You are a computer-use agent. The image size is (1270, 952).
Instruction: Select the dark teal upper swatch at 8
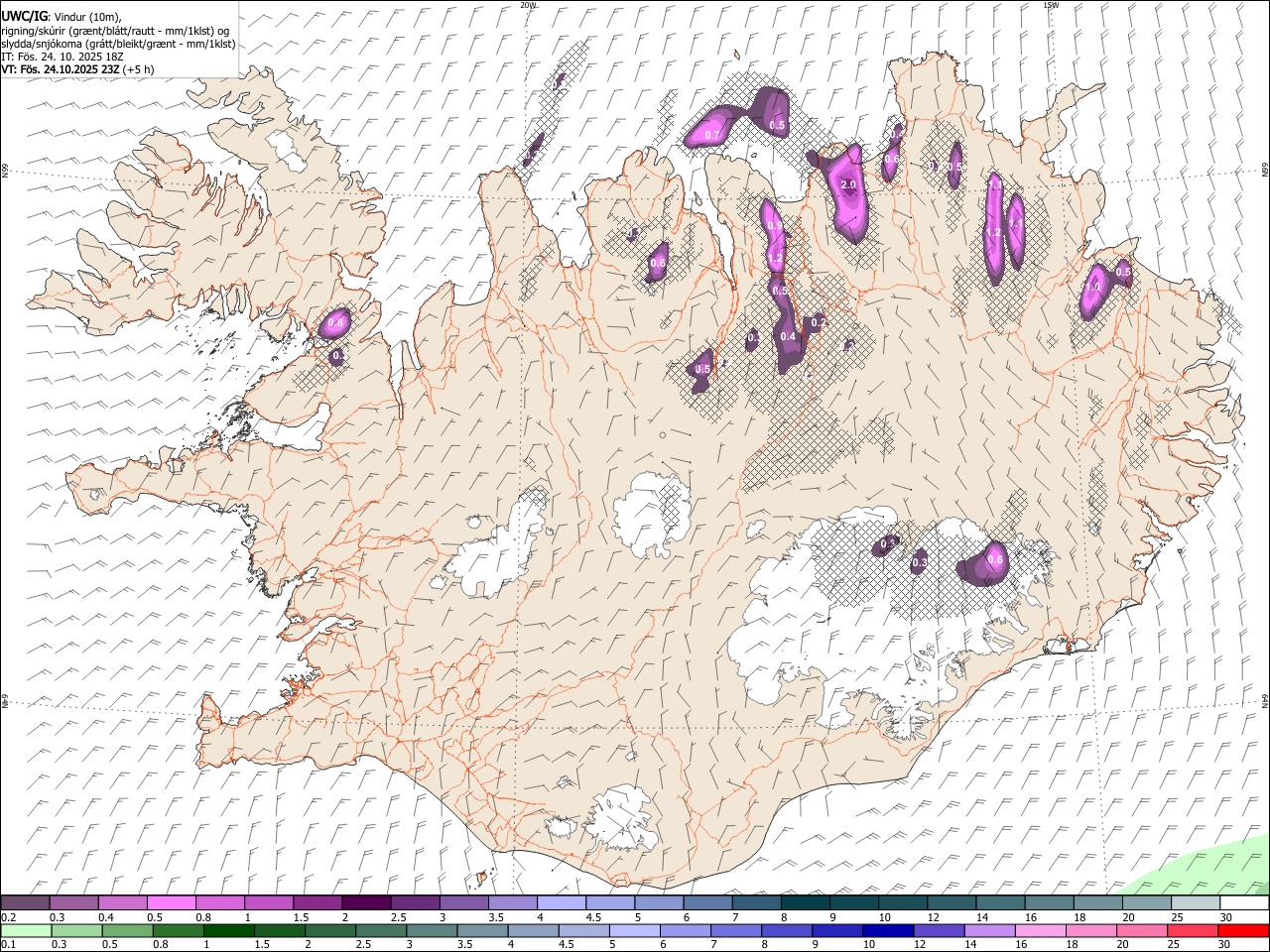(806, 903)
